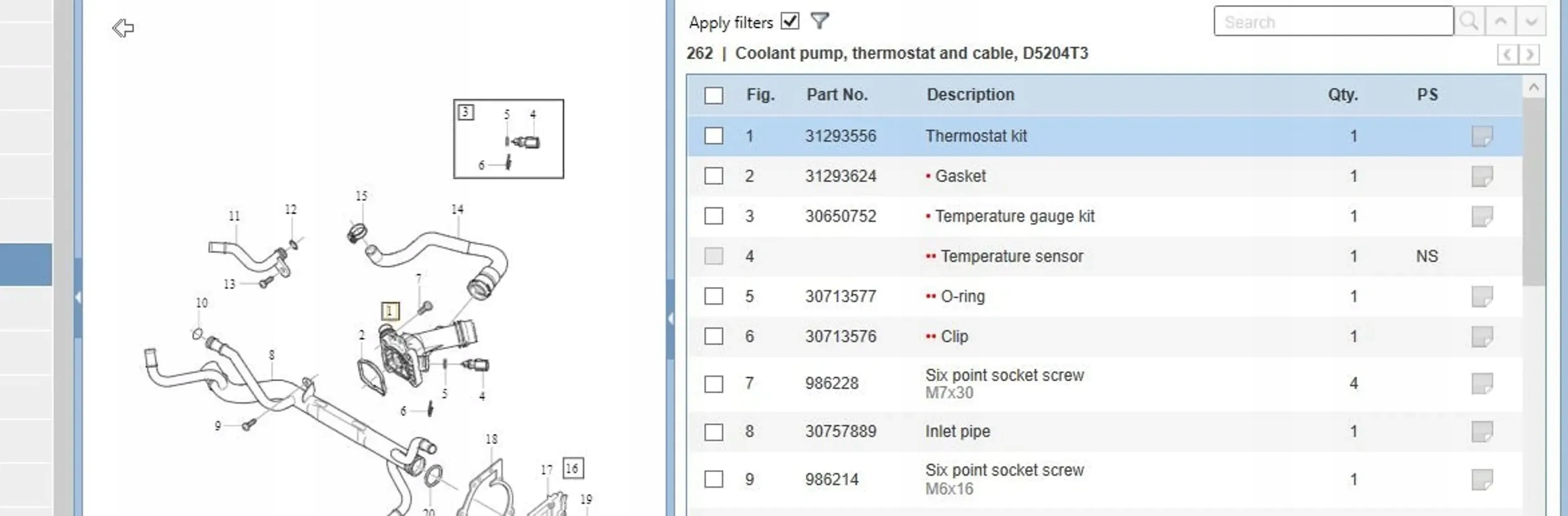
Task: Open note icon for Thermostat kit row
Action: 1481,136
